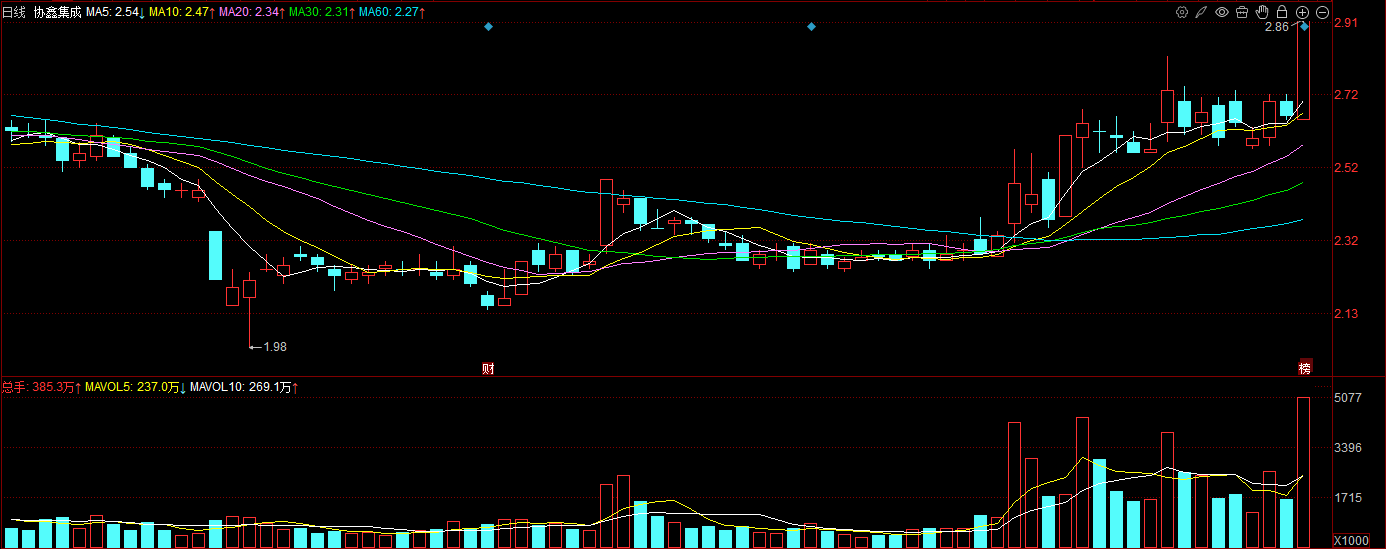Toggle the chart lock icon
Screen dimensions: 1386x549
(x=1282, y=12)
